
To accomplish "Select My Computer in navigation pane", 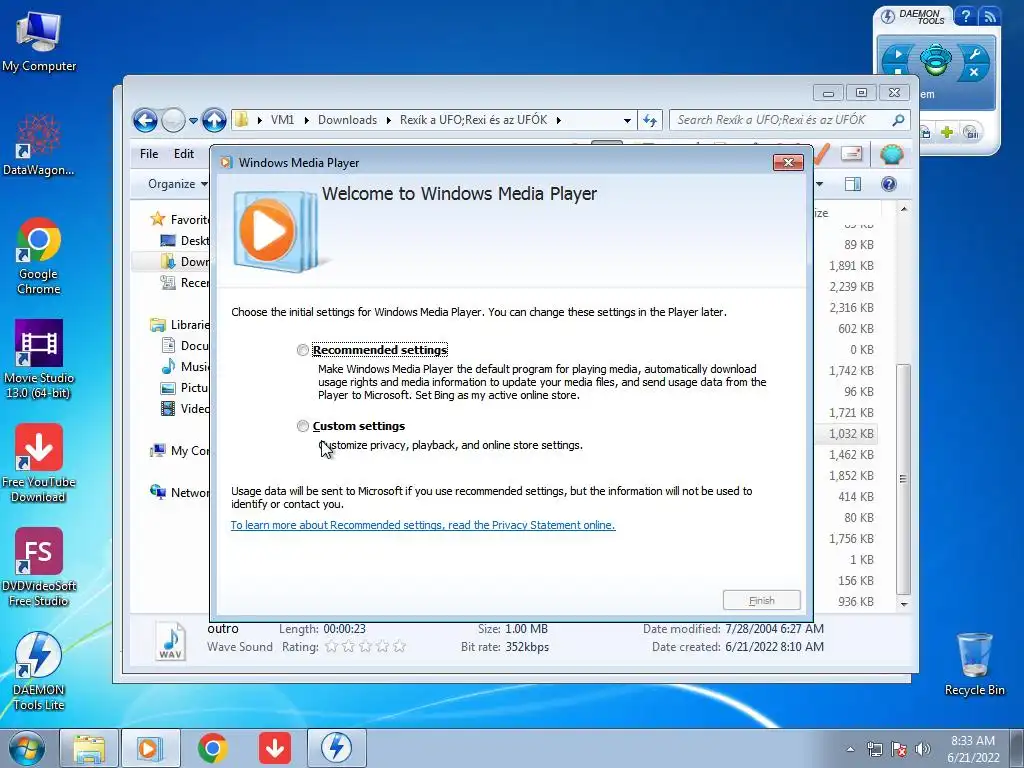I will (x=180, y=451).
